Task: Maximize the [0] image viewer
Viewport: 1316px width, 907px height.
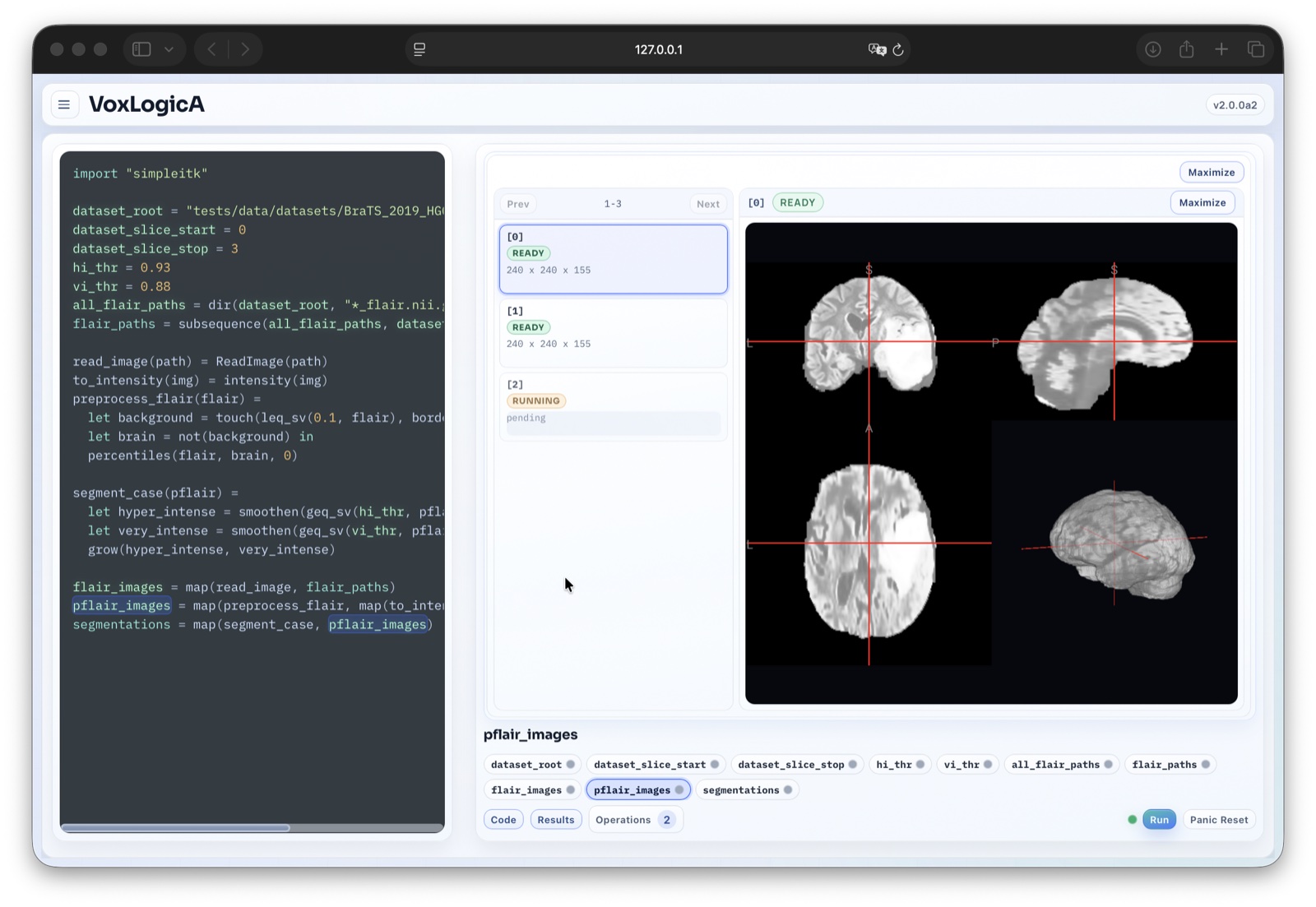Action: [x=1202, y=202]
